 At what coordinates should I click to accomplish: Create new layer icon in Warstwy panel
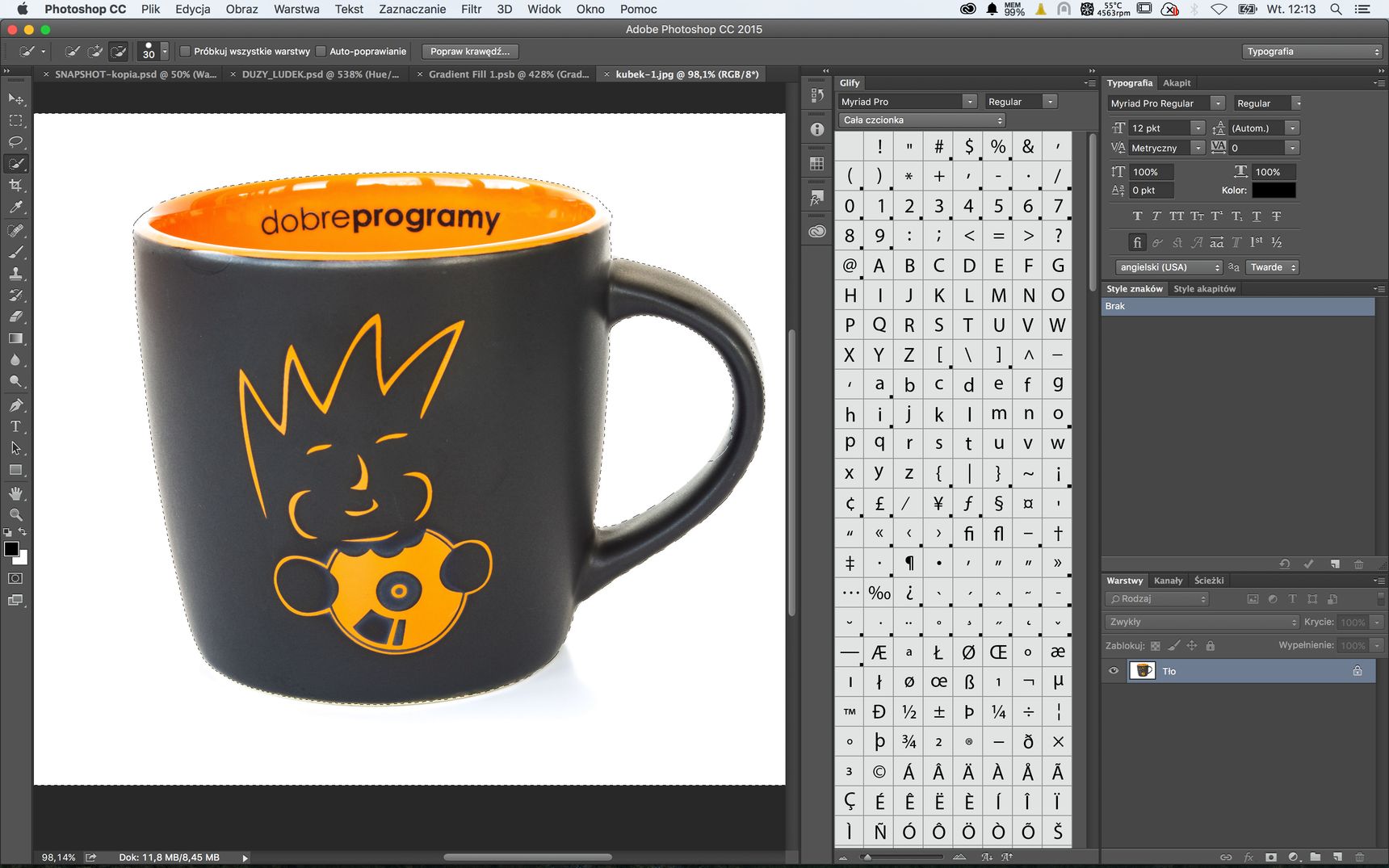click(1337, 857)
